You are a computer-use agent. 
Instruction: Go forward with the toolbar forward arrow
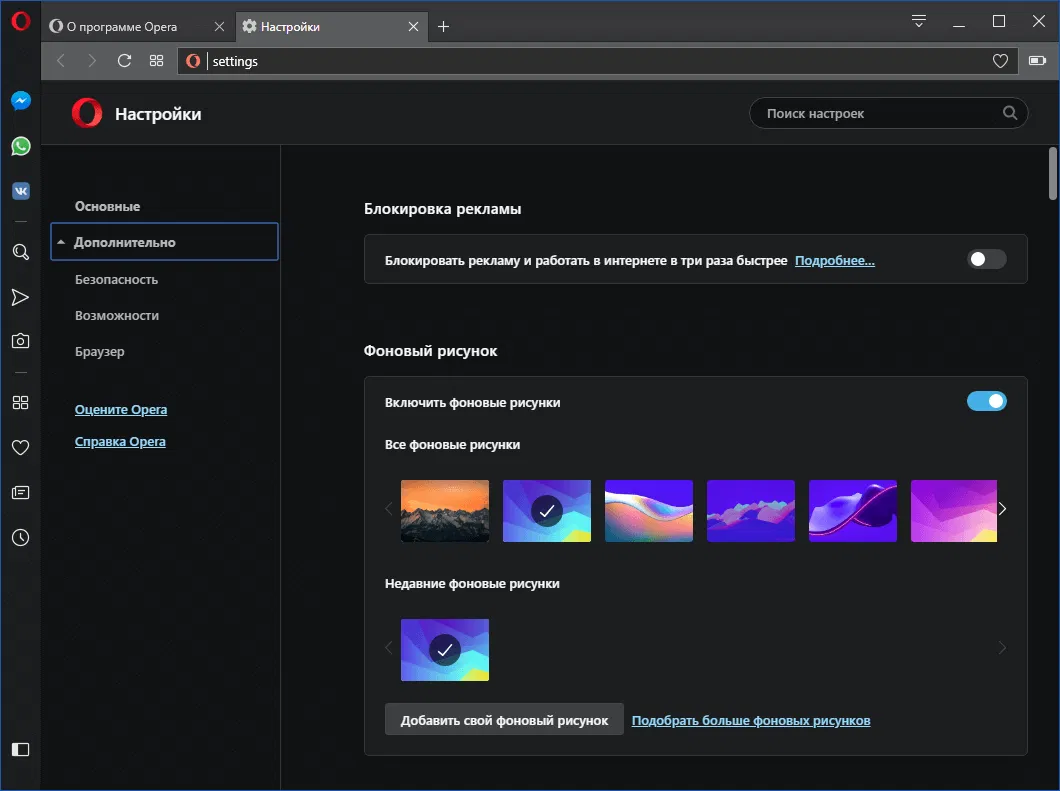point(92,61)
